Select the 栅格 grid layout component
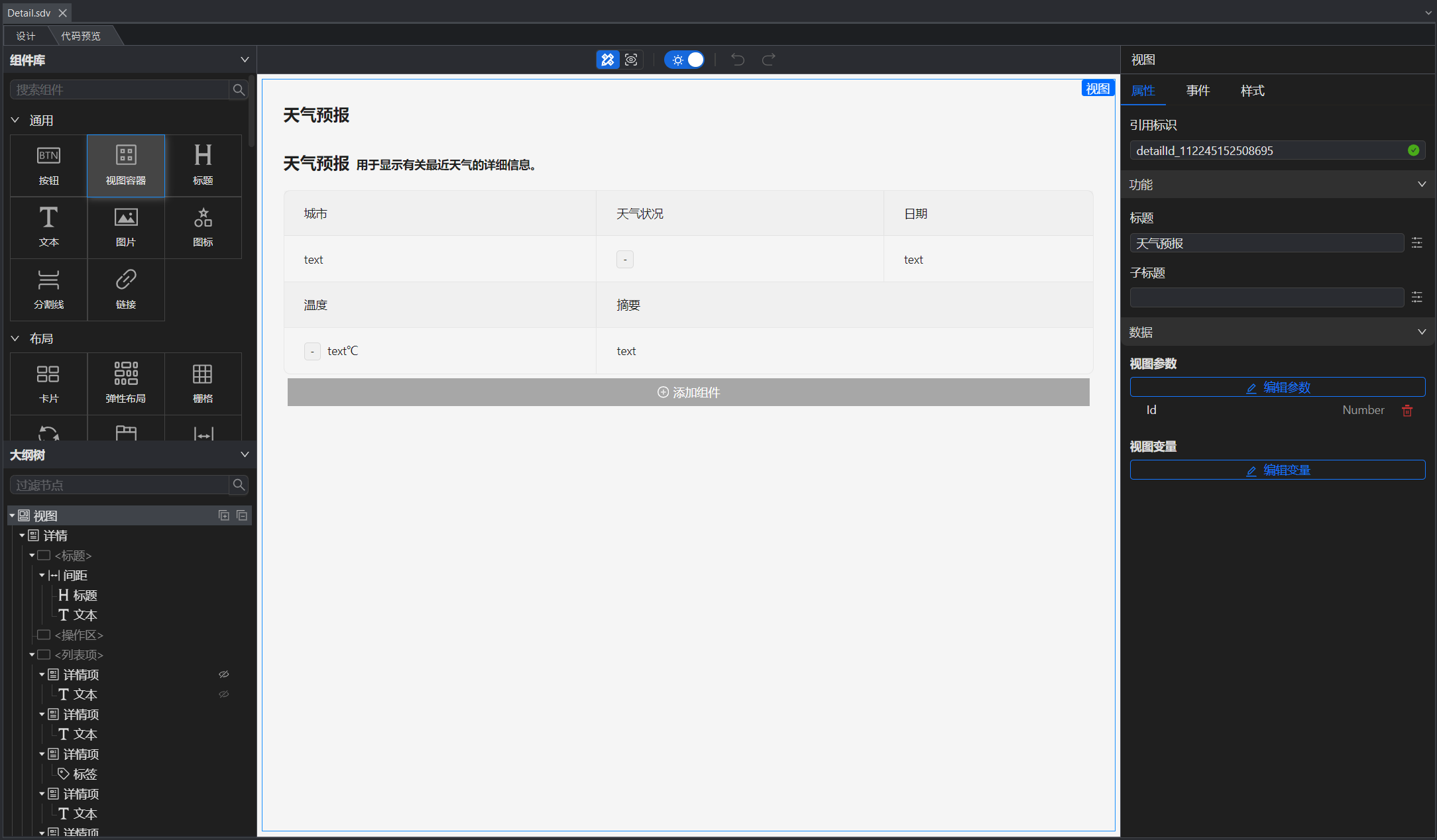The width and height of the screenshot is (1437, 840). (x=203, y=383)
